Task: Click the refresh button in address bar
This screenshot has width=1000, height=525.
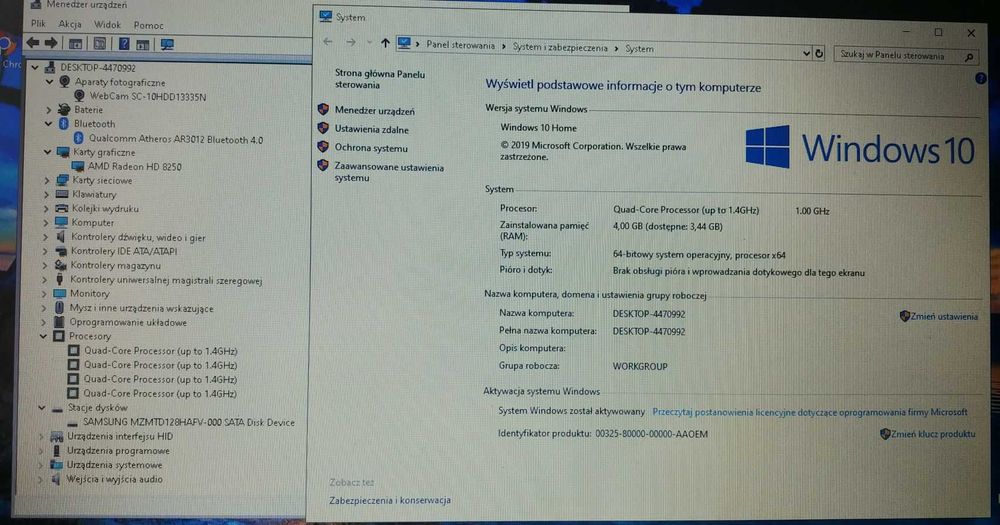Action: click(820, 54)
